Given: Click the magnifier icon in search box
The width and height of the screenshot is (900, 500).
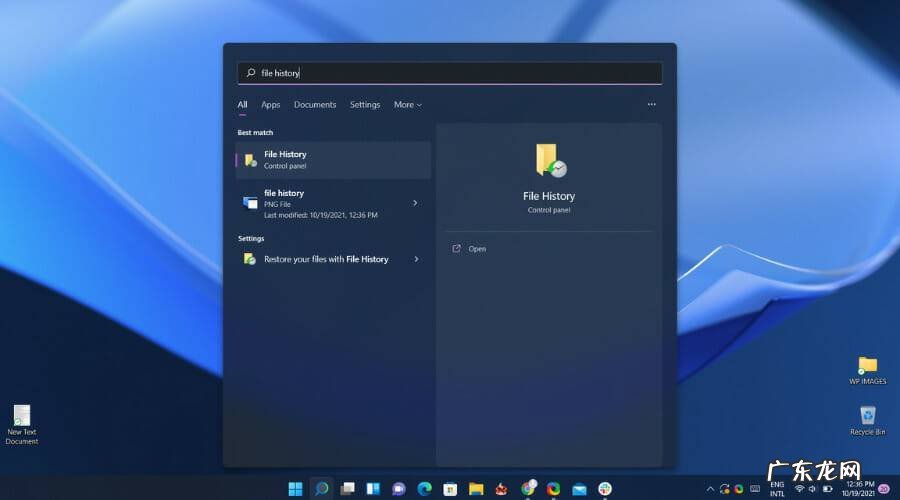Looking at the screenshot, I should coord(251,73).
